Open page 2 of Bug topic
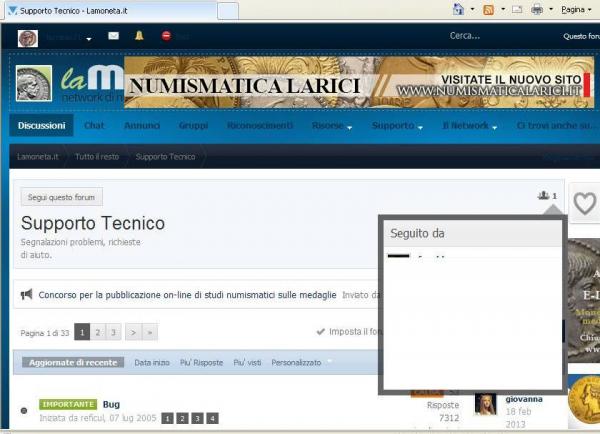 (182, 418)
